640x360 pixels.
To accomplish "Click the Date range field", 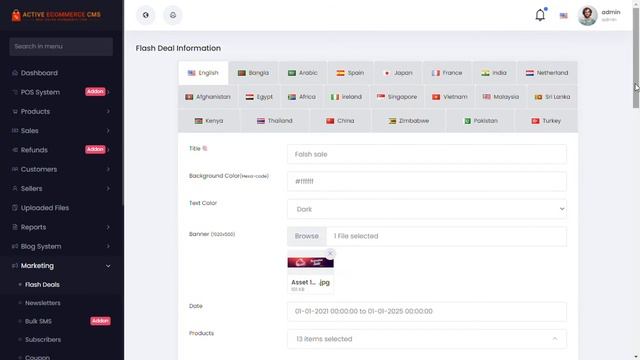I will point(427,311).
